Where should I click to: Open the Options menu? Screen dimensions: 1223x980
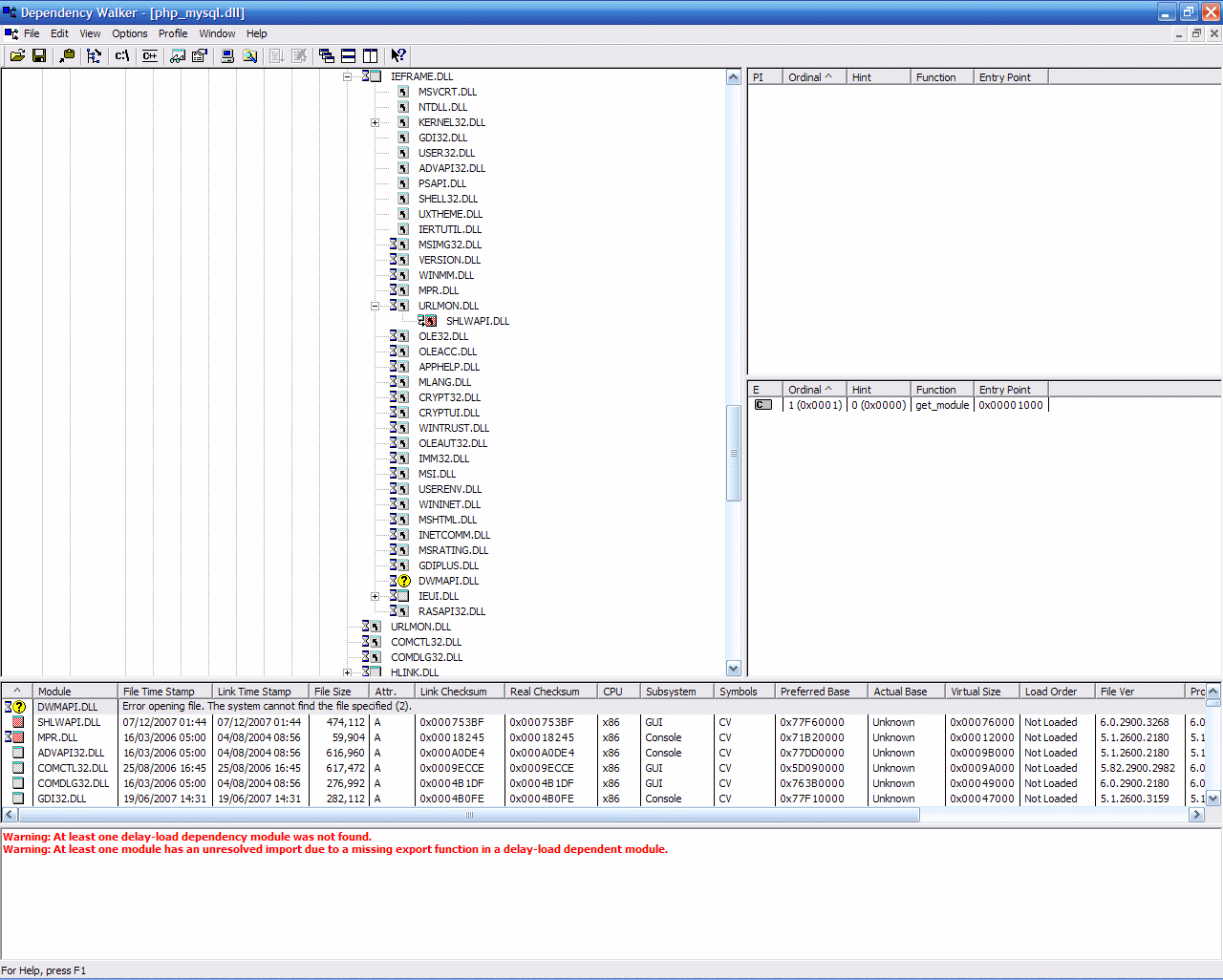point(130,33)
